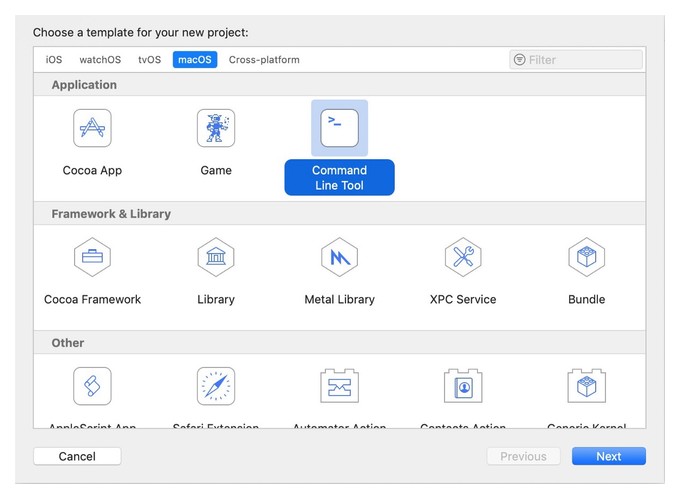
Task: Click the Cancel button
Action: point(77,456)
